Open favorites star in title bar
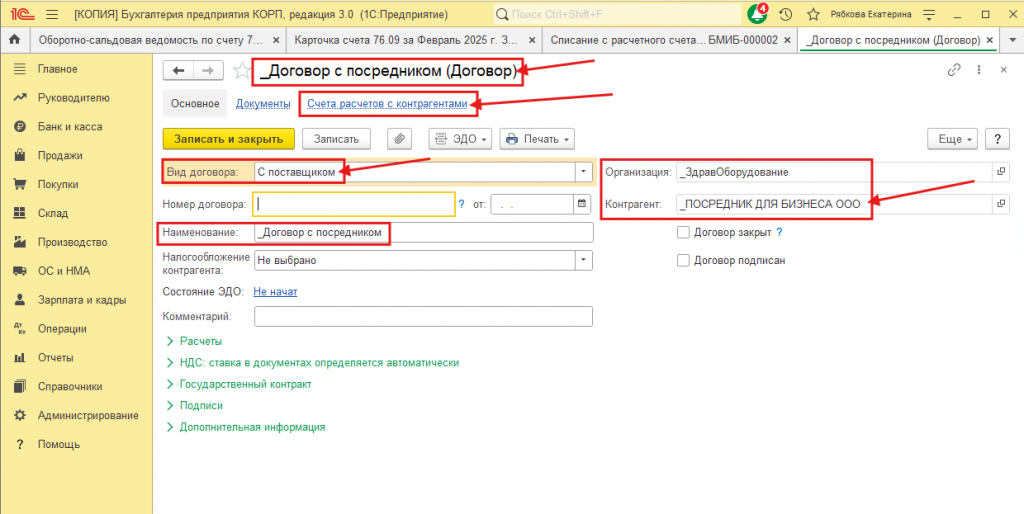Viewport: 1024px width, 514px height. [813, 14]
